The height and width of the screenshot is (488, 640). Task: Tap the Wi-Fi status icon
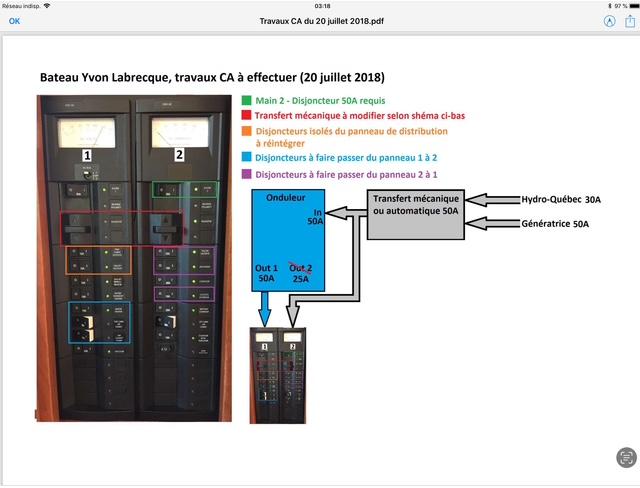coord(47,6)
